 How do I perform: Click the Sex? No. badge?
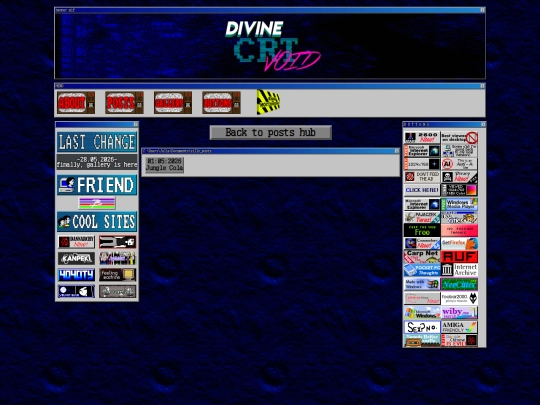click(x=422, y=327)
